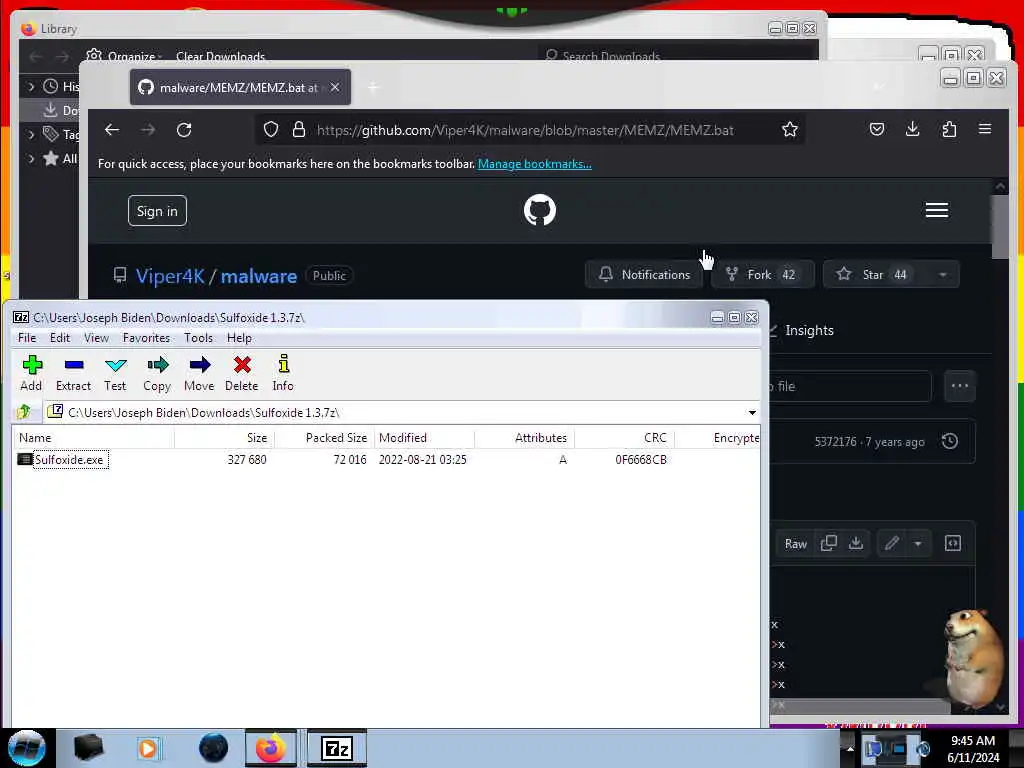The height and width of the screenshot is (768, 1024).
Task: Click the Pocket save icon in Firefox
Action: [876, 129]
